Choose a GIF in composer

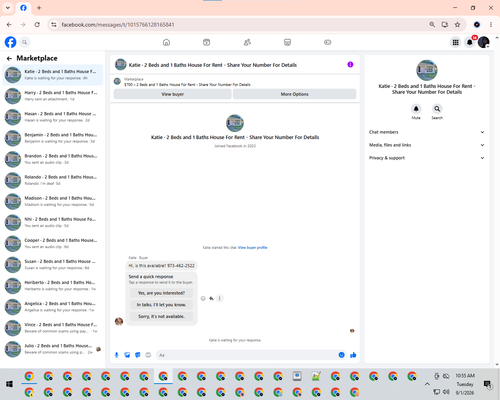(148, 355)
